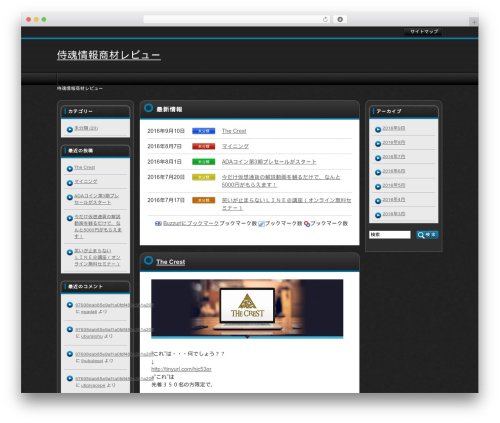This screenshot has width=500, height=423.
Task: Click the arrow bullet beside 未分類 category
Action: (70, 129)
